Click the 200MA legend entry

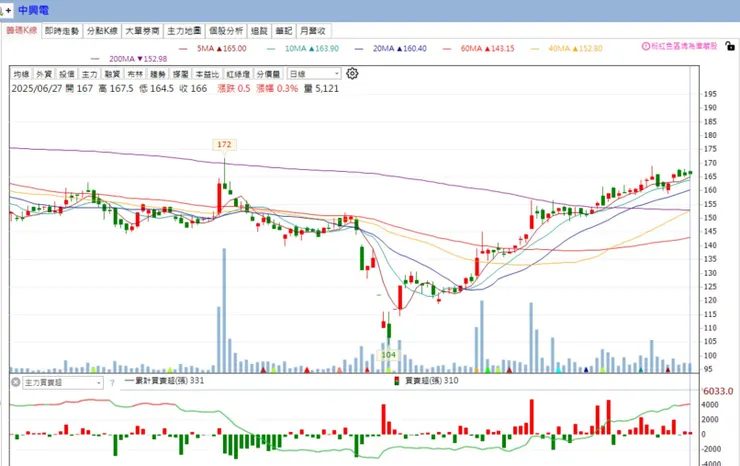point(129,59)
